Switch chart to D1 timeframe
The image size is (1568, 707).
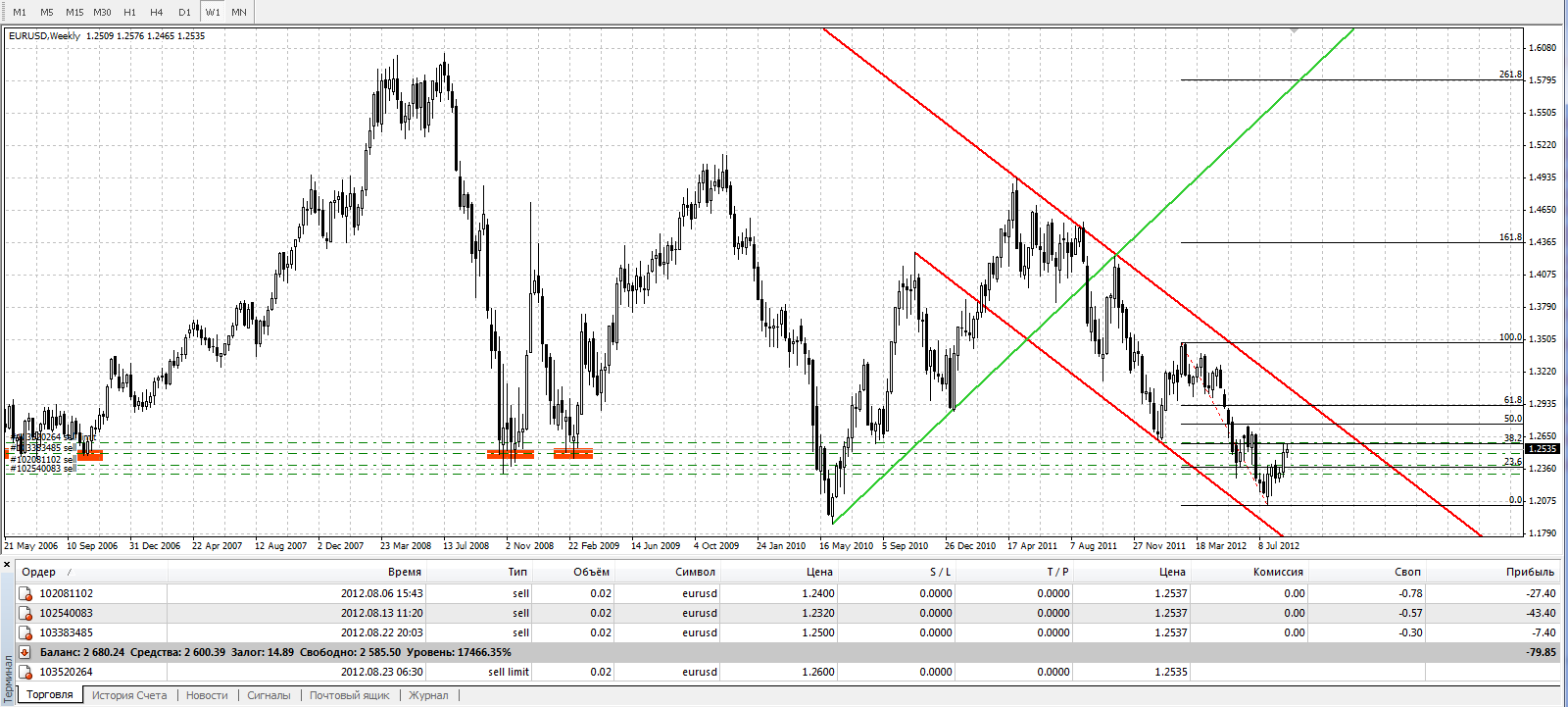click(184, 12)
